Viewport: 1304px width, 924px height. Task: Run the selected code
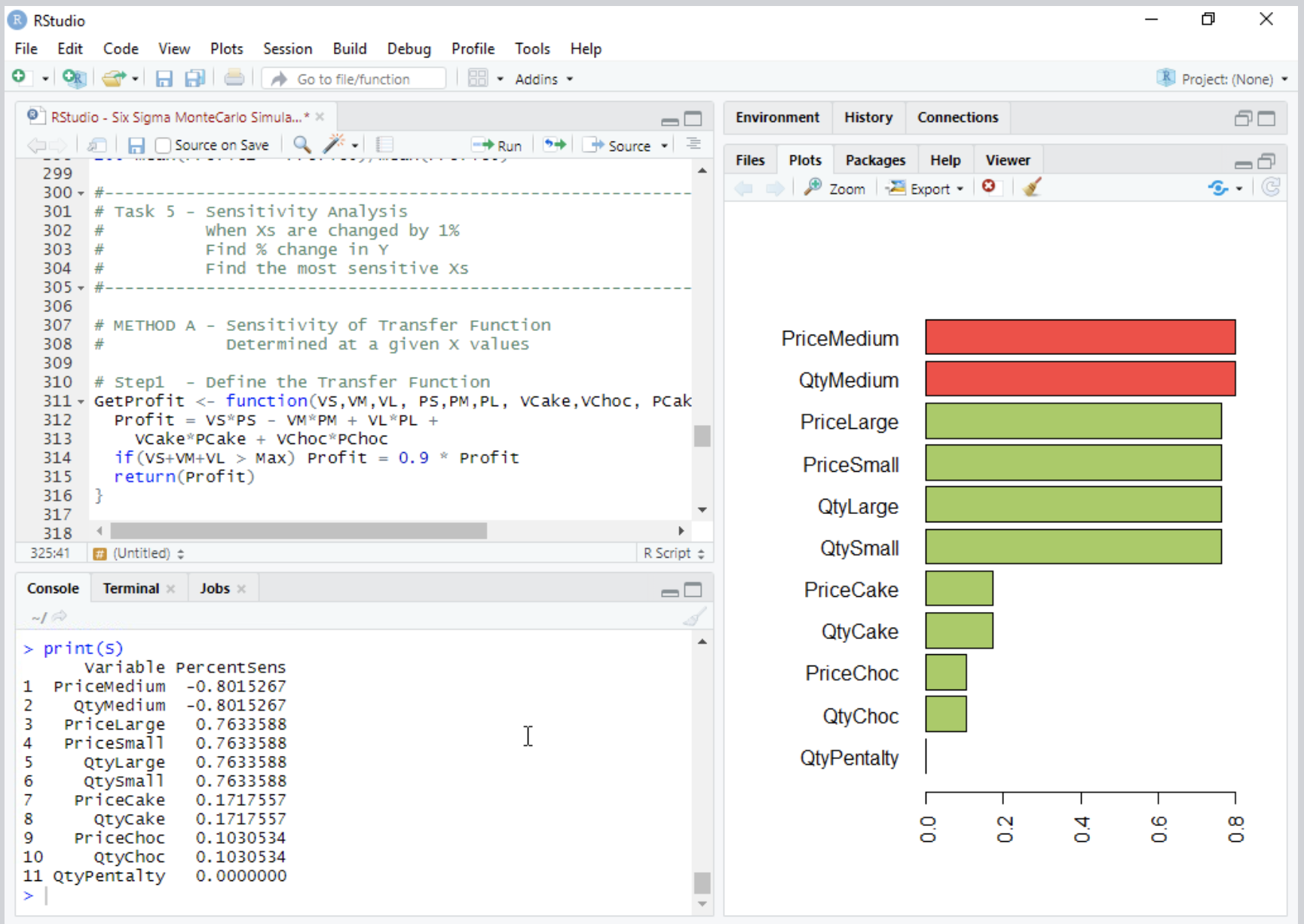tap(497, 145)
